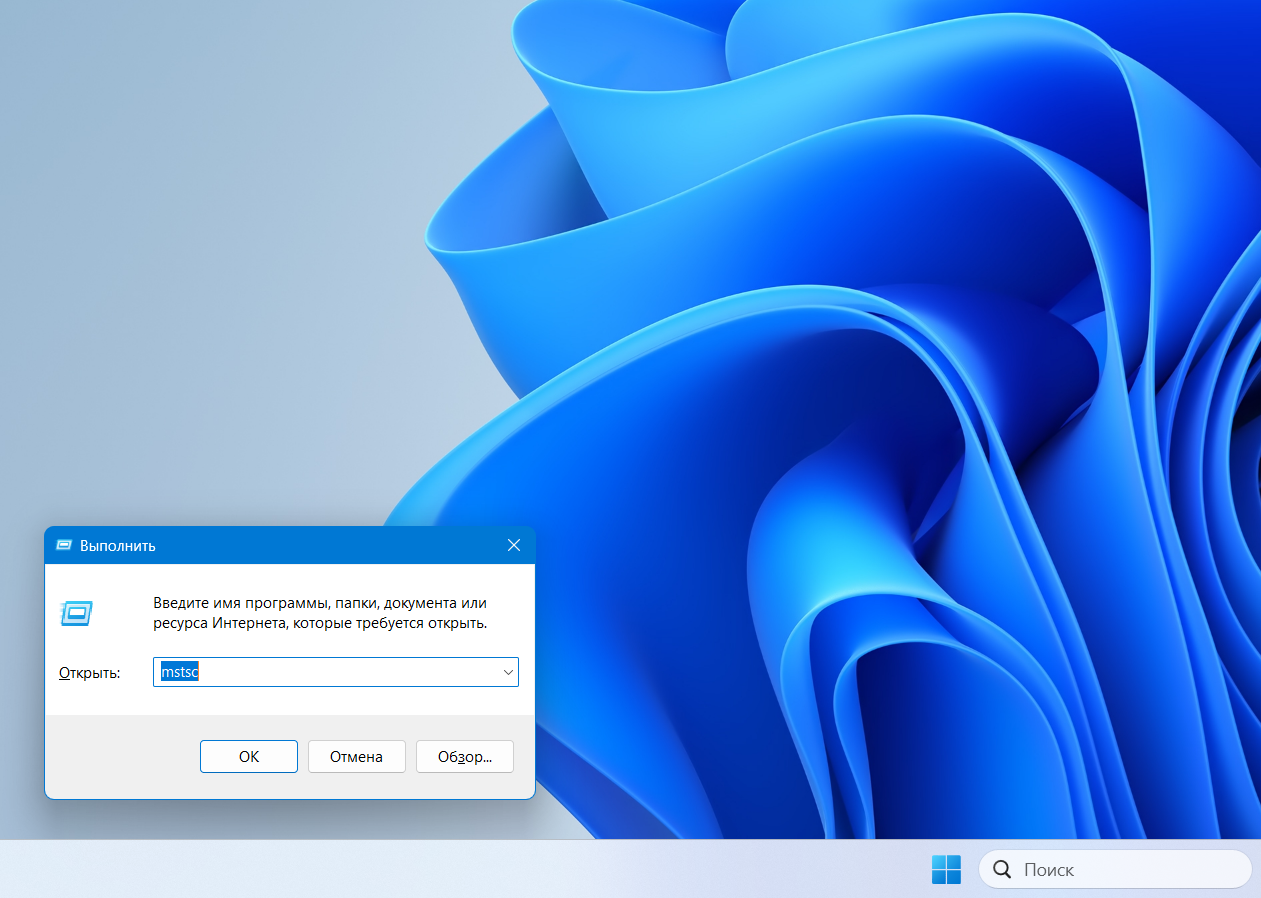Screen dimensions: 1261x898
Task: Close the Выполнить dialog
Action: pyautogui.click(x=513, y=545)
